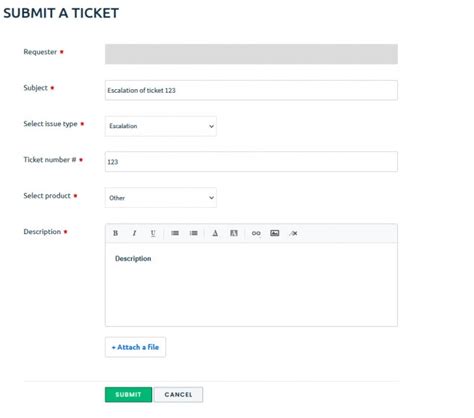Insert an image into the description
This screenshot has width=474, height=418.
pyautogui.click(x=275, y=233)
